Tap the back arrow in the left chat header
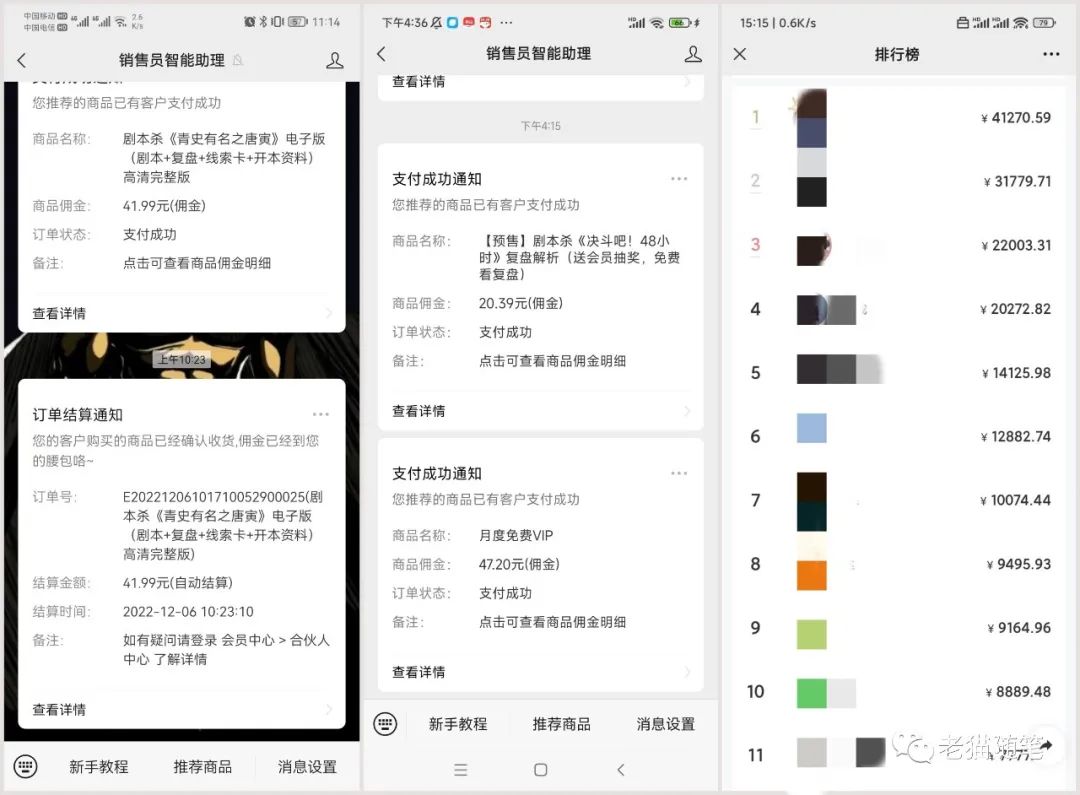The width and height of the screenshot is (1080, 795). [22, 61]
